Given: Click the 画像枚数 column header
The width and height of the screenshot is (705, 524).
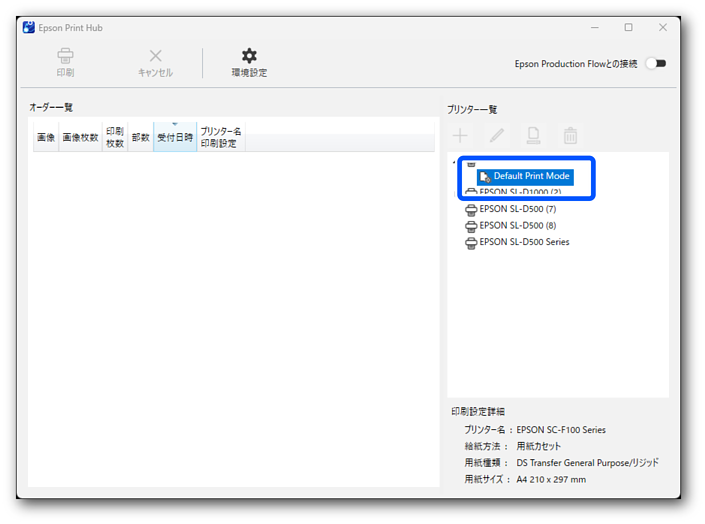Looking at the screenshot, I should click(x=80, y=138).
